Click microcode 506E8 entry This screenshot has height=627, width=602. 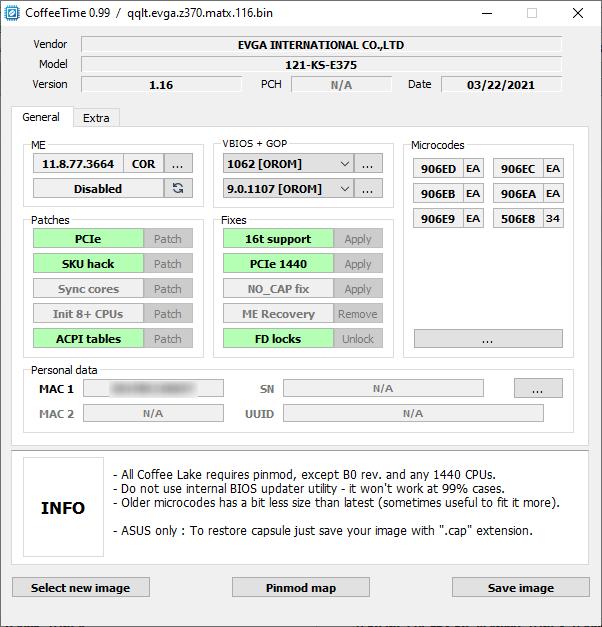point(518,219)
